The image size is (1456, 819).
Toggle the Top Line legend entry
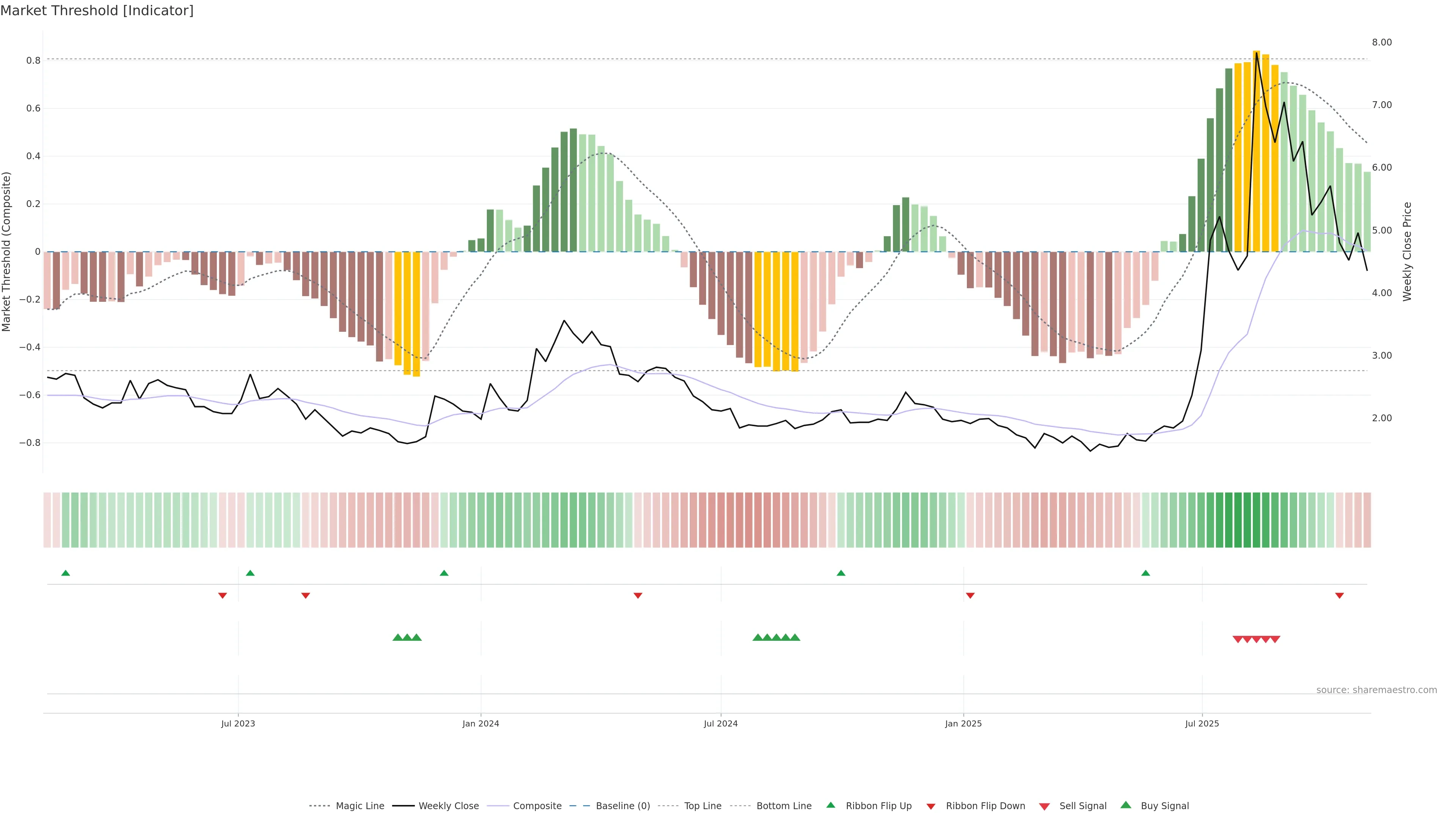click(x=703, y=806)
